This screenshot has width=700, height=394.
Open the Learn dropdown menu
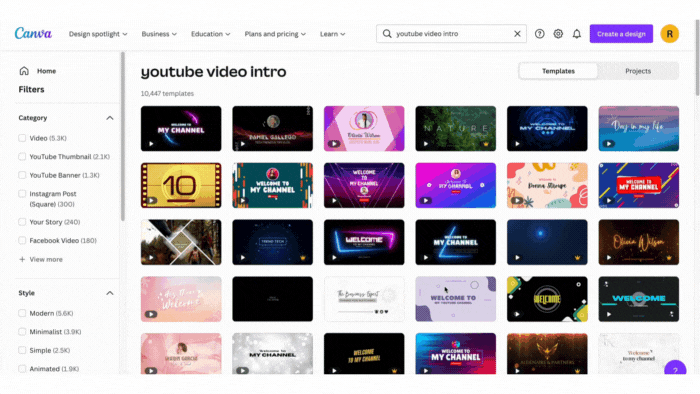point(333,34)
